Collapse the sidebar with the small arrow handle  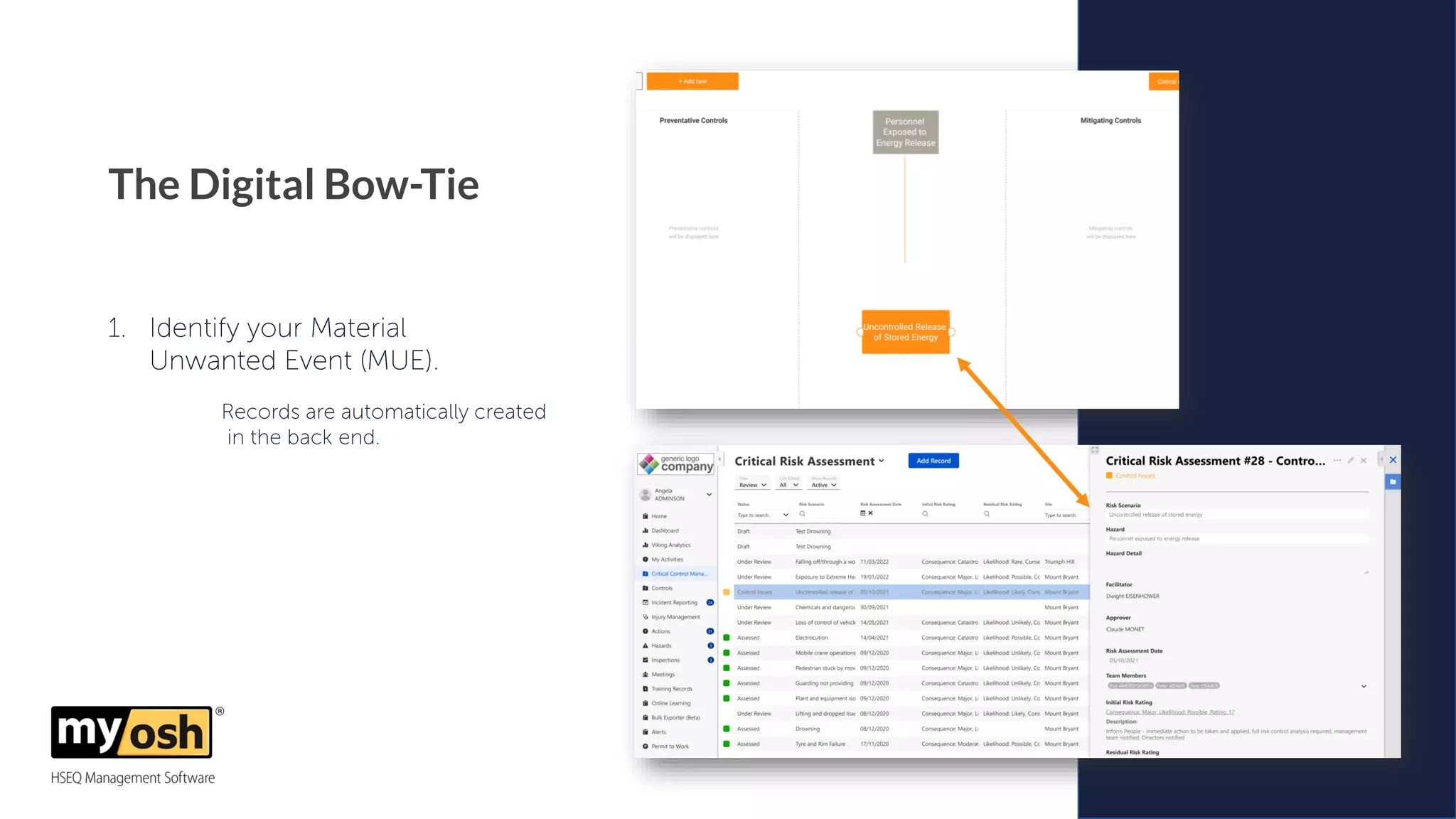pyautogui.click(x=719, y=460)
